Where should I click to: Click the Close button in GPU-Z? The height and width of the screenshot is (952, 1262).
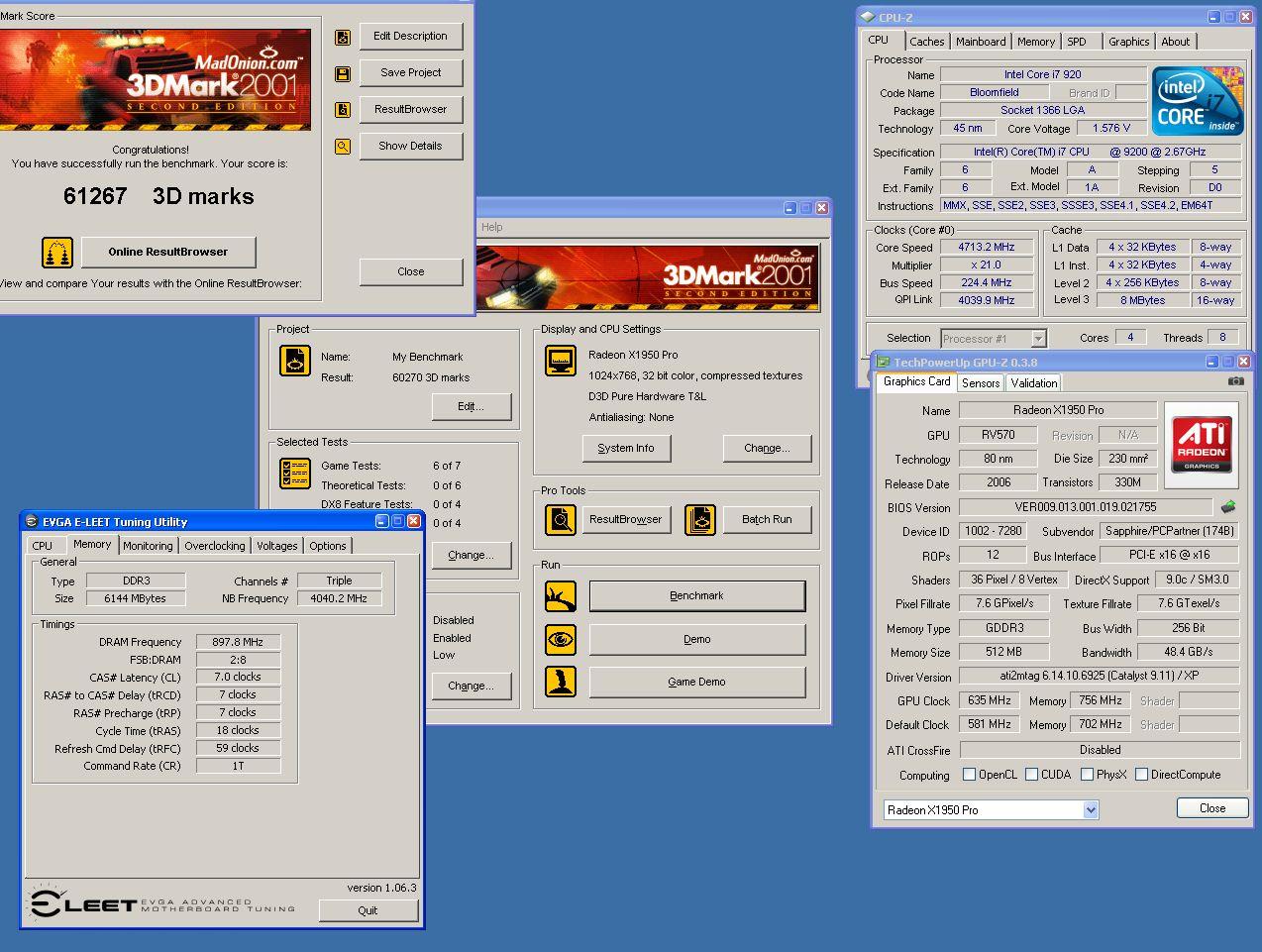(x=1212, y=808)
